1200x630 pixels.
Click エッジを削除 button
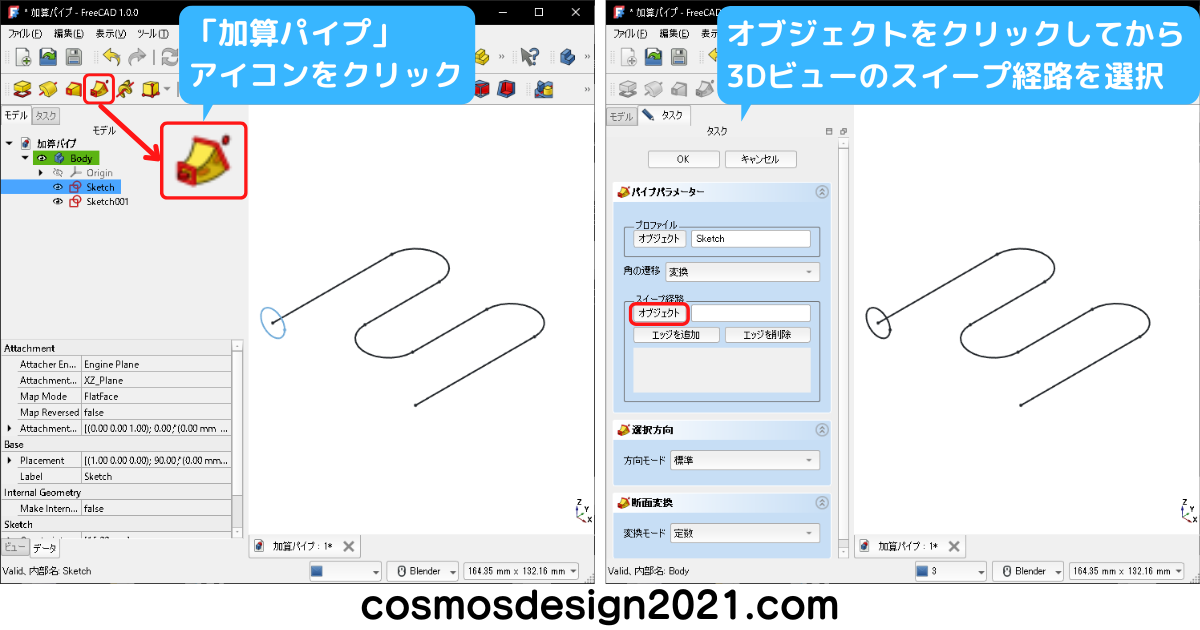(767, 335)
